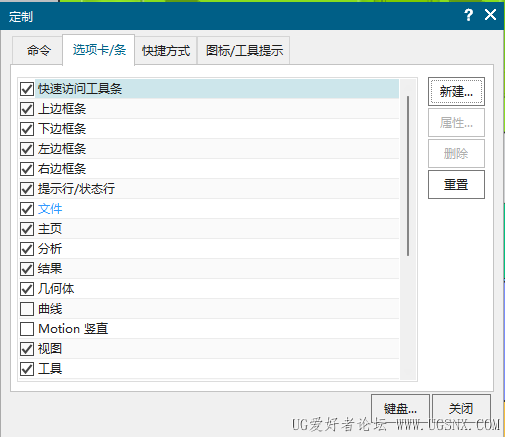
Task: Toggle the 上边框条 checkbox
Action: [27, 109]
